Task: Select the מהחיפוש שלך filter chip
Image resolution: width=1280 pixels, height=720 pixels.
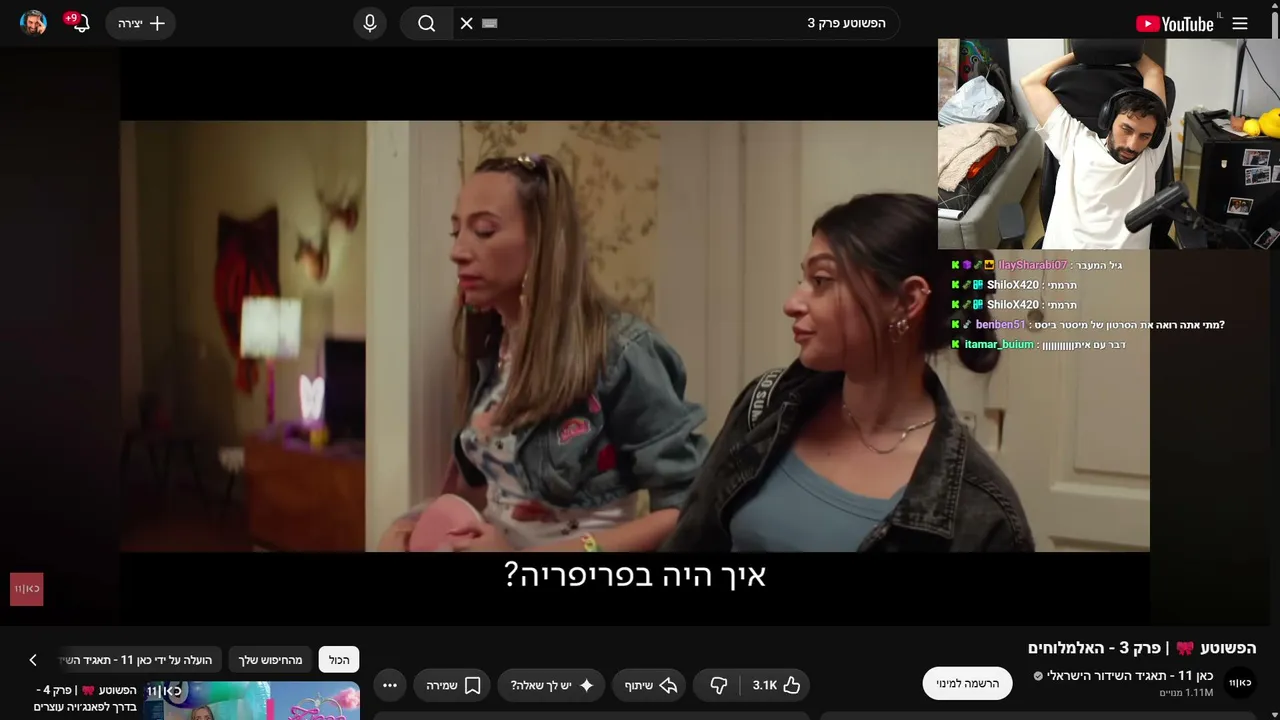Action: [x=270, y=660]
